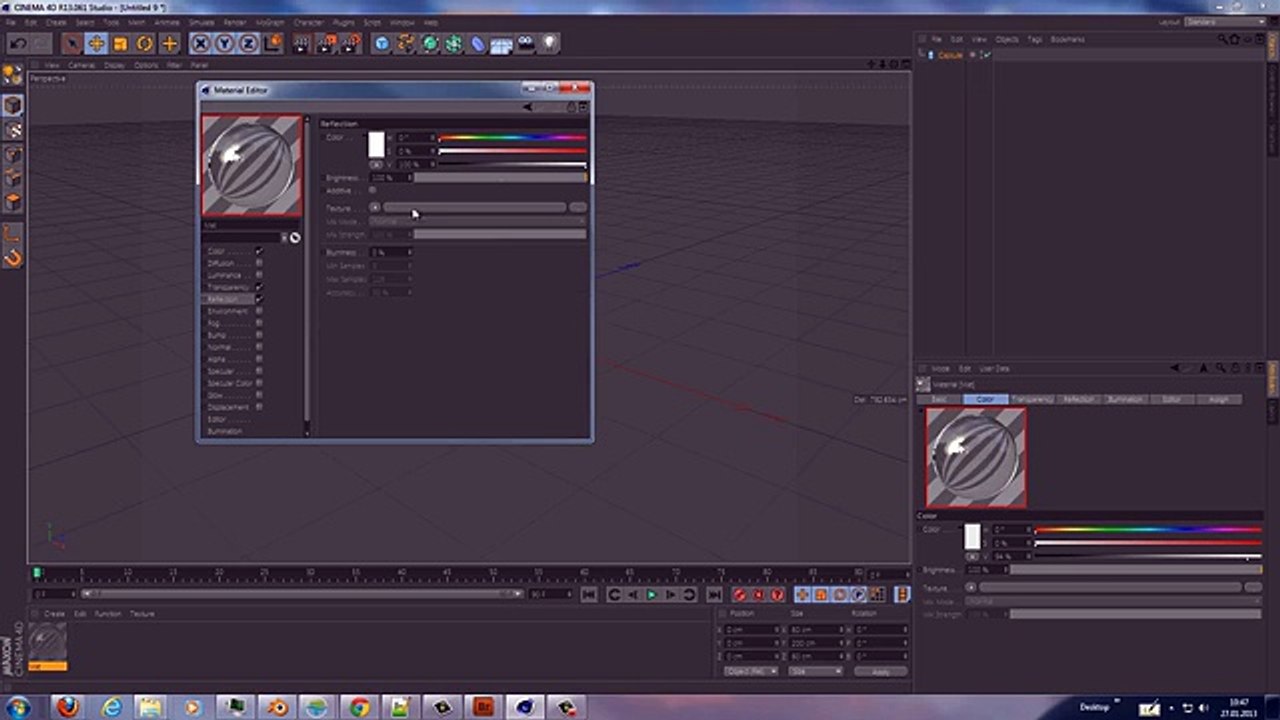The height and width of the screenshot is (720, 1280).
Task: Toggle X axis lock
Action: point(200,43)
